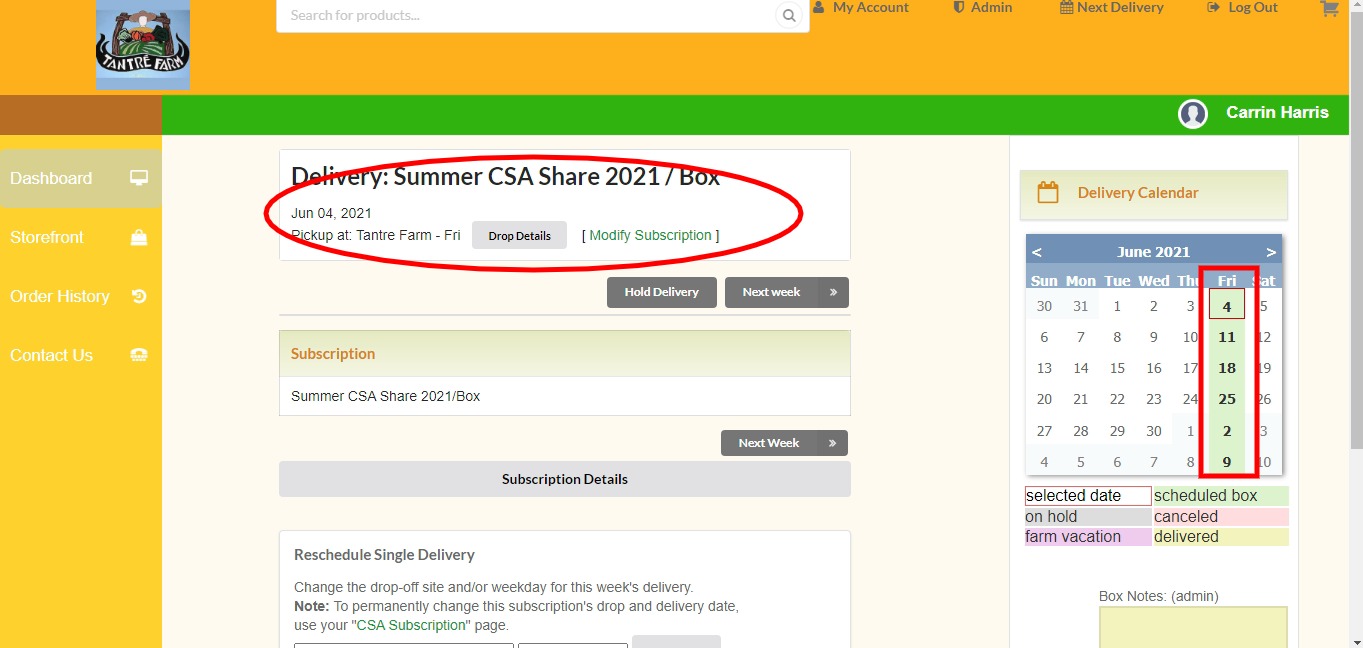Select June 4 on the calendar
The image size is (1363, 648).
coord(1227,306)
